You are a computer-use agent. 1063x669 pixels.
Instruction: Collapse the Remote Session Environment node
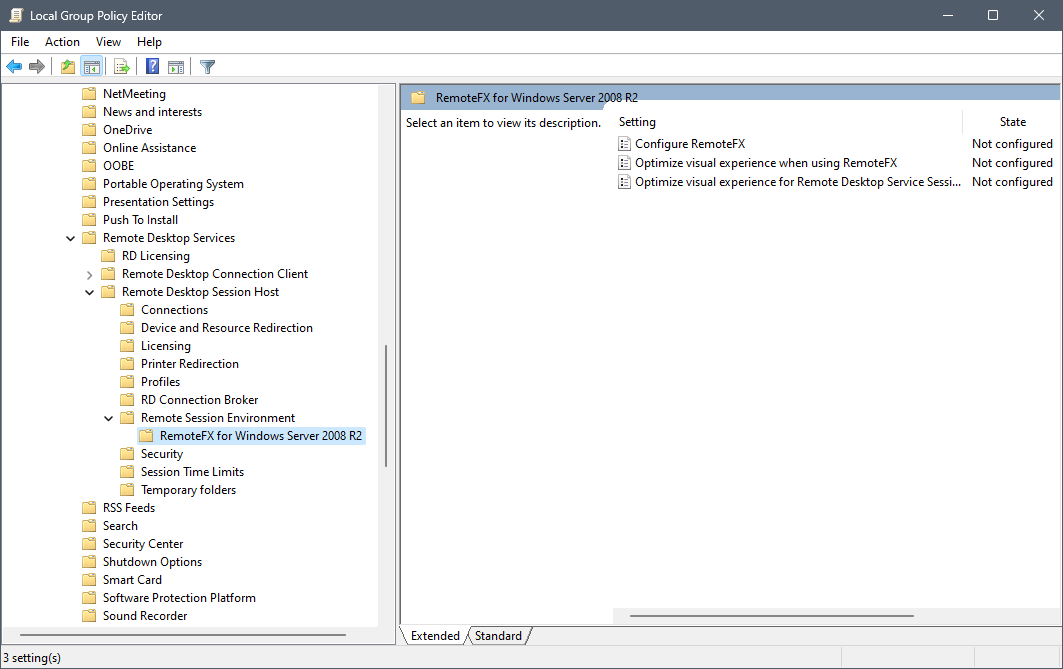pos(108,418)
